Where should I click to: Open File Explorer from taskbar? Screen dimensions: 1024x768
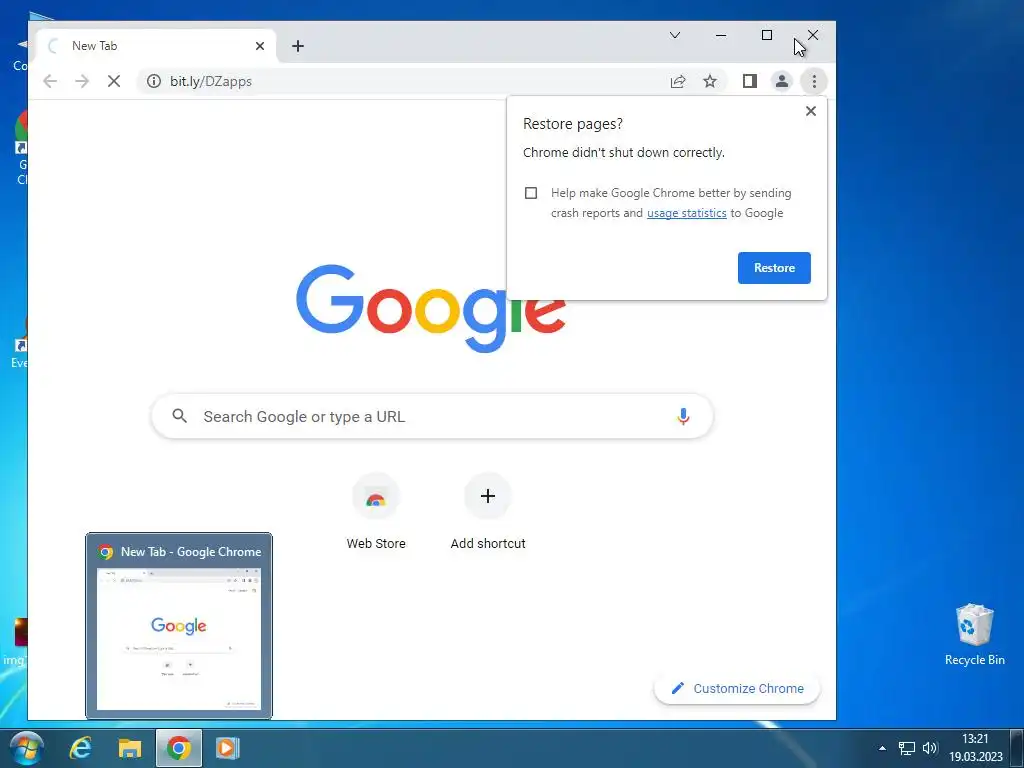tap(129, 748)
